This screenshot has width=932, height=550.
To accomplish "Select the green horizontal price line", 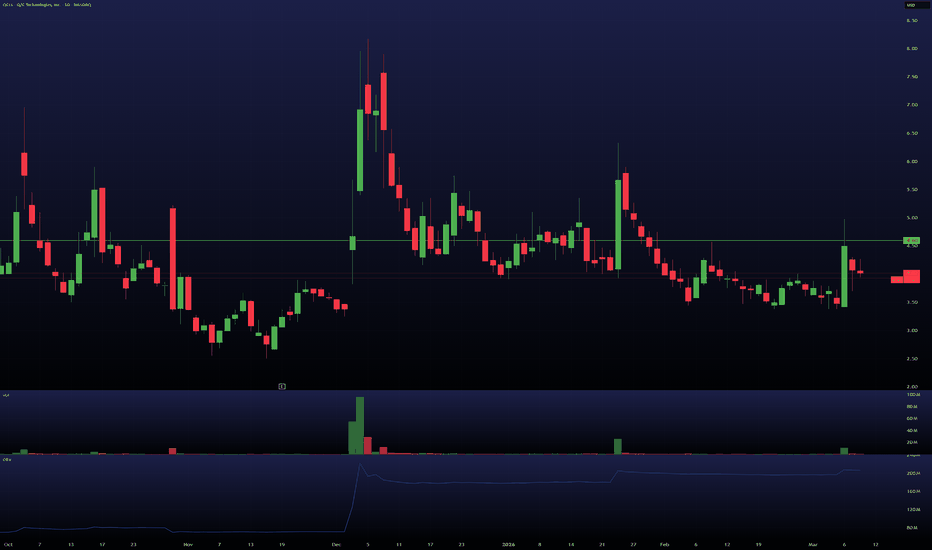I will 451,240.
